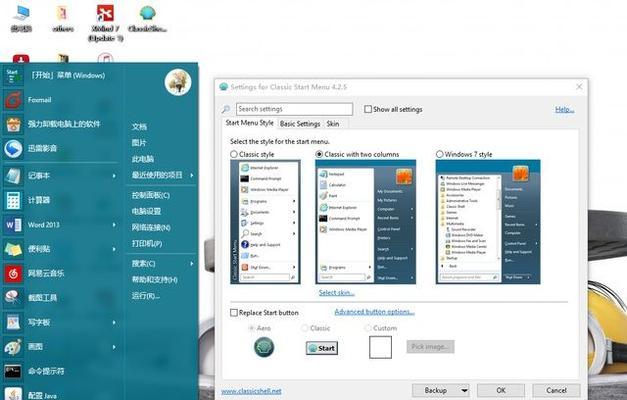Launch 命令提示符 command prompt icon
627x400 pixels.
[13, 371]
